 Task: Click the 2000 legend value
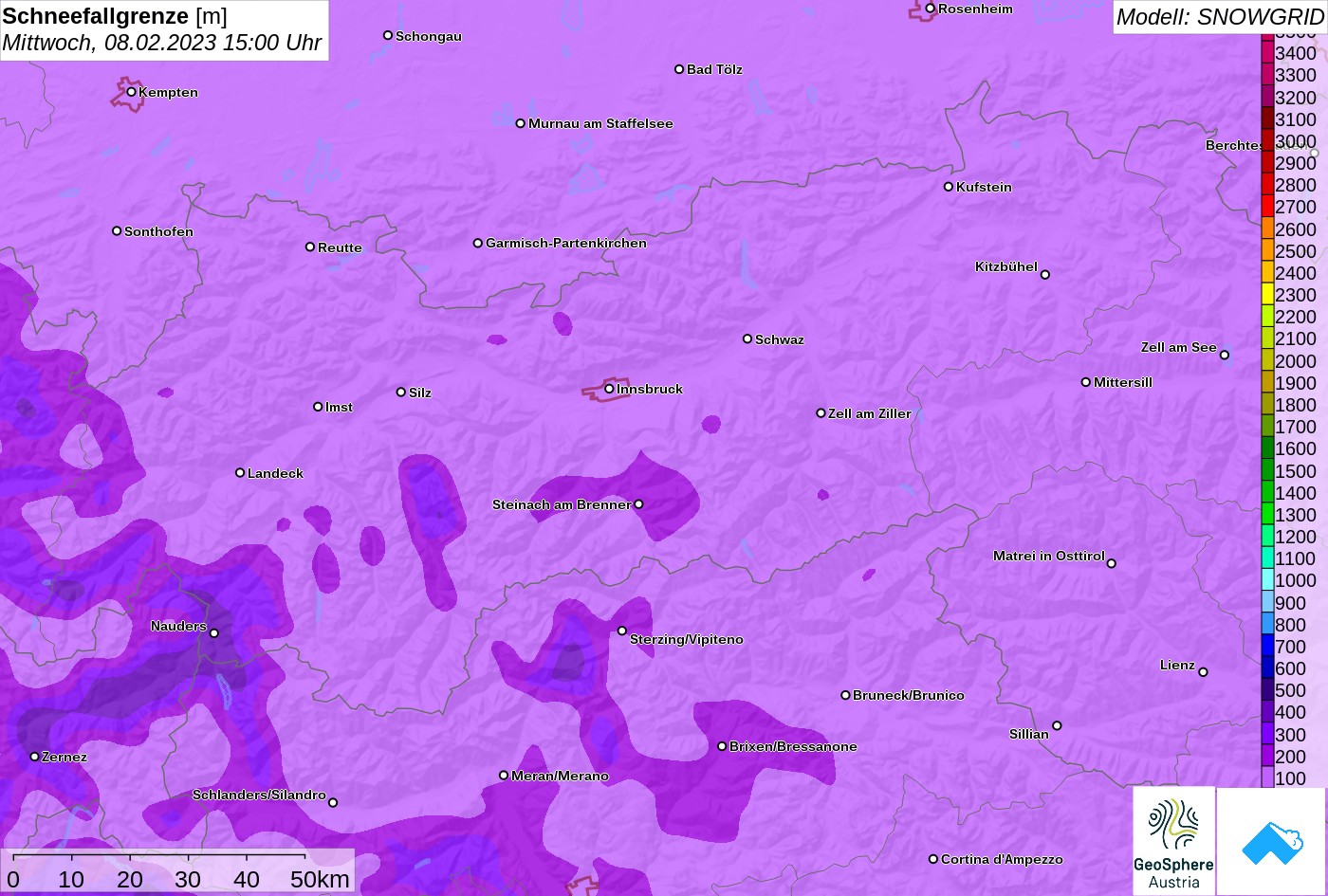(1296, 361)
